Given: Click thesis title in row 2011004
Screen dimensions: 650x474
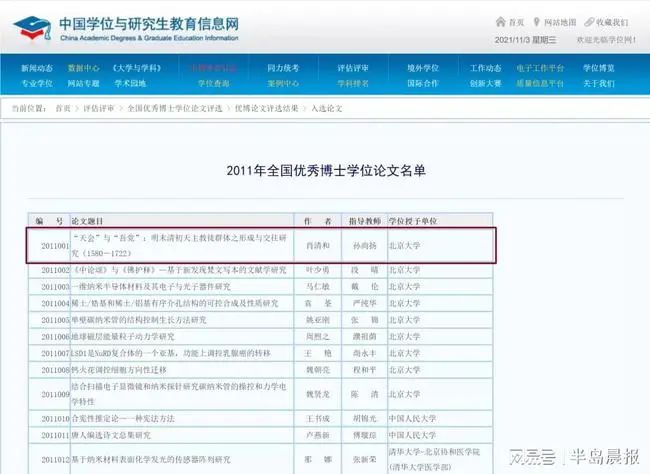Looking at the screenshot, I should point(175,304).
